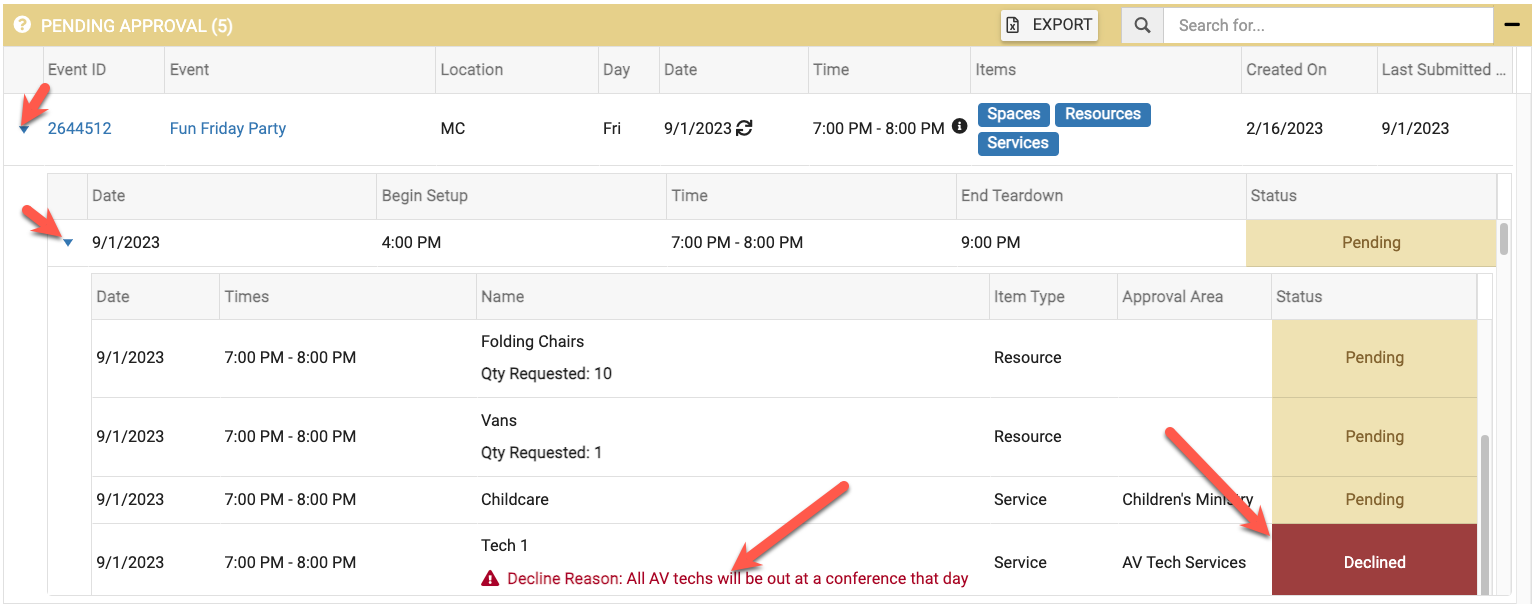The height and width of the screenshot is (604, 1536).
Task: Collapse the event 2644512 row arrow
Action: coord(24,129)
